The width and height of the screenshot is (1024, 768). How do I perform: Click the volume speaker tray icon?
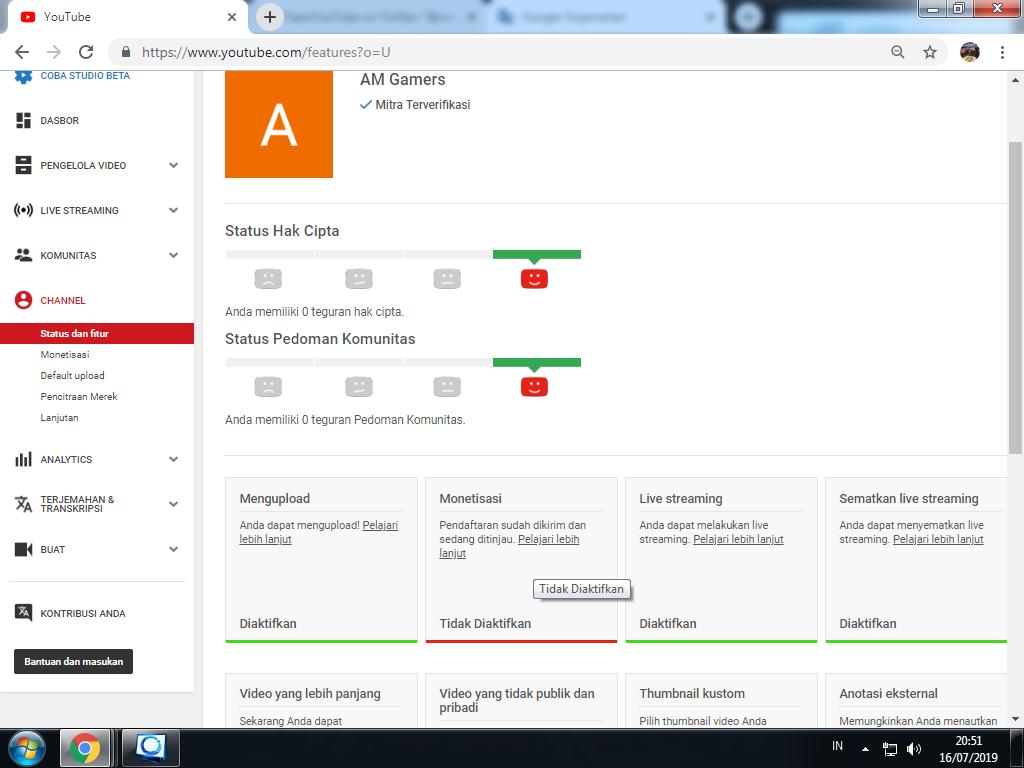pos(914,749)
